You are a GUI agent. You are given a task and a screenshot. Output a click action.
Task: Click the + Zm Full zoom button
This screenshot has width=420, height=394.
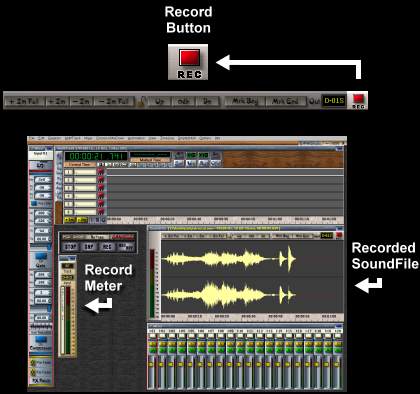click(24, 101)
